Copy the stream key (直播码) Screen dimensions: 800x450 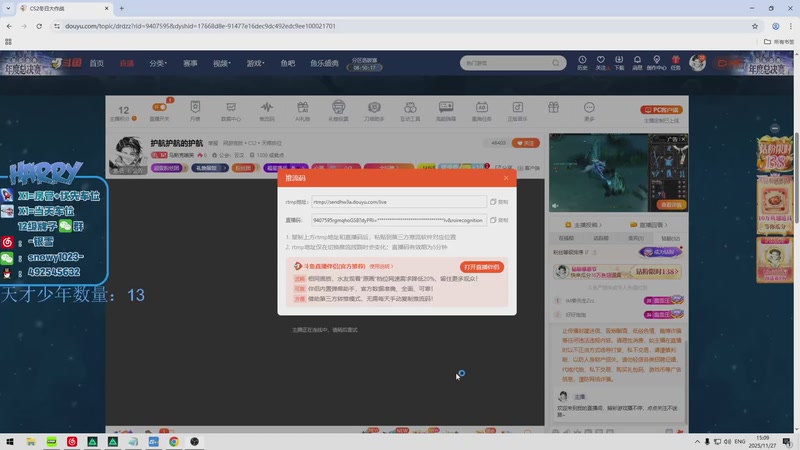pos(499,220)
